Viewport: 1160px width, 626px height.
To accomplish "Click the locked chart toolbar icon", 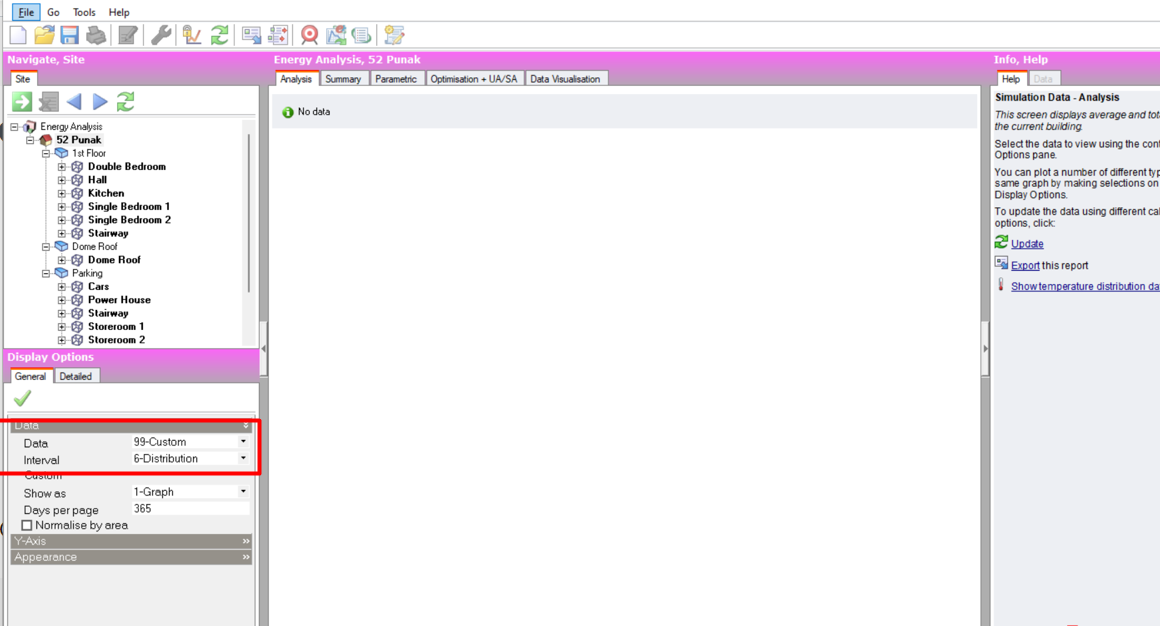I will pyautogui.click(x=192, y=35).
